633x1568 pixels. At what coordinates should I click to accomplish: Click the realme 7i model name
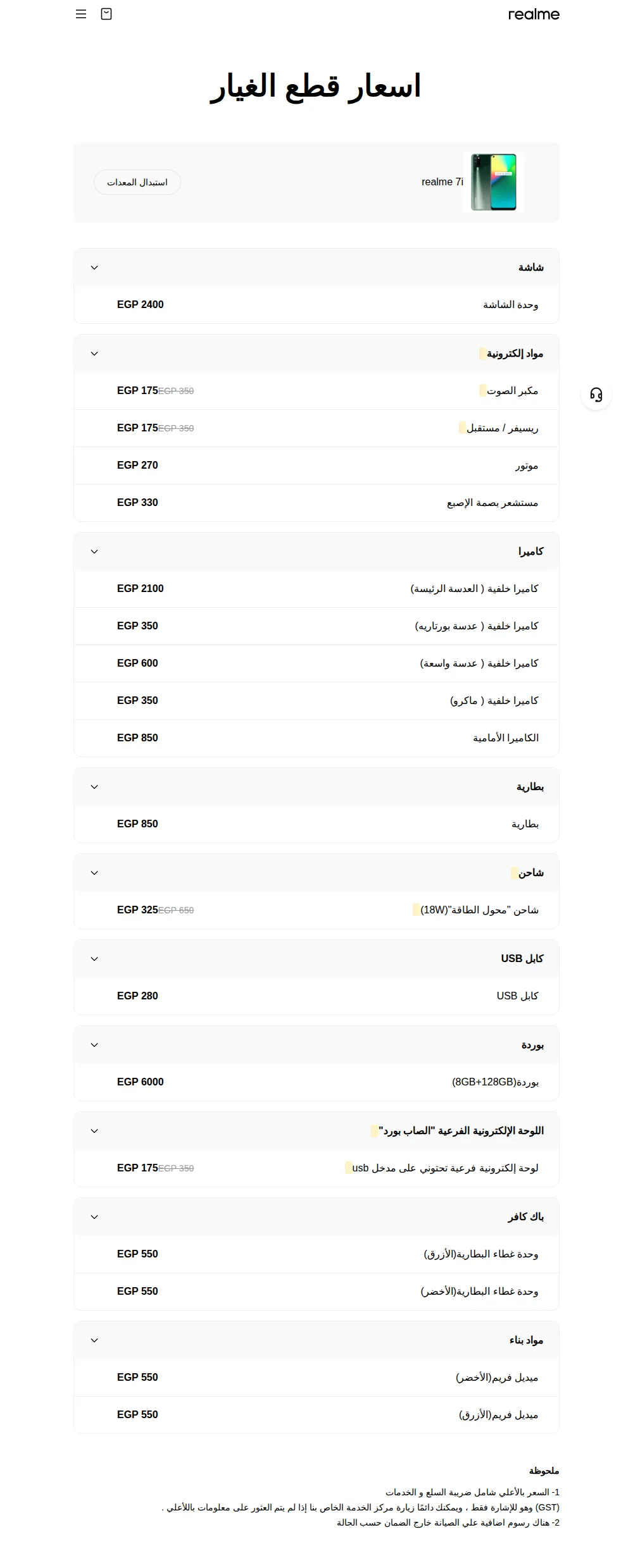(442, 182)
